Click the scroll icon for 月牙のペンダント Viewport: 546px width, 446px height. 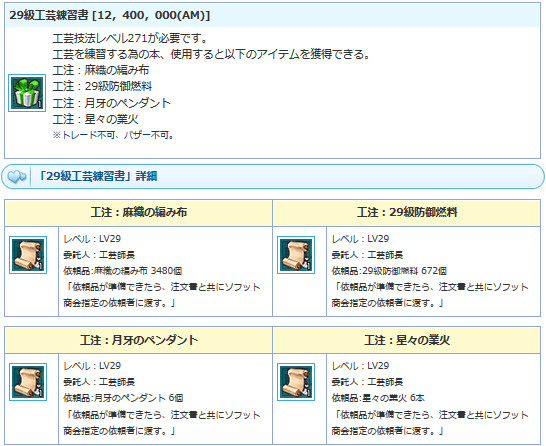click(x=28, y=382)
